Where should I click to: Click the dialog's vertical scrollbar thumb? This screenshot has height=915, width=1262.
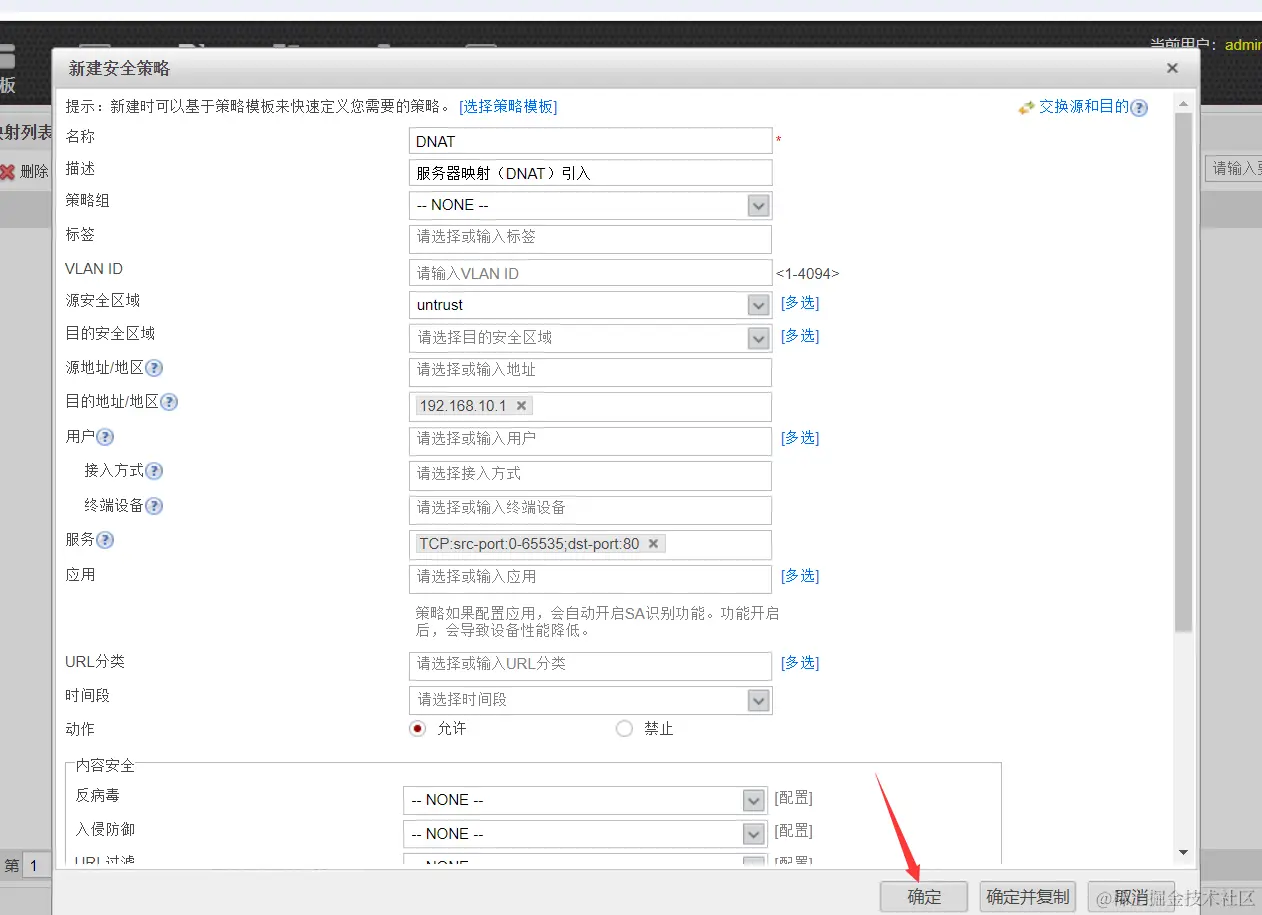coord(1184,372)
